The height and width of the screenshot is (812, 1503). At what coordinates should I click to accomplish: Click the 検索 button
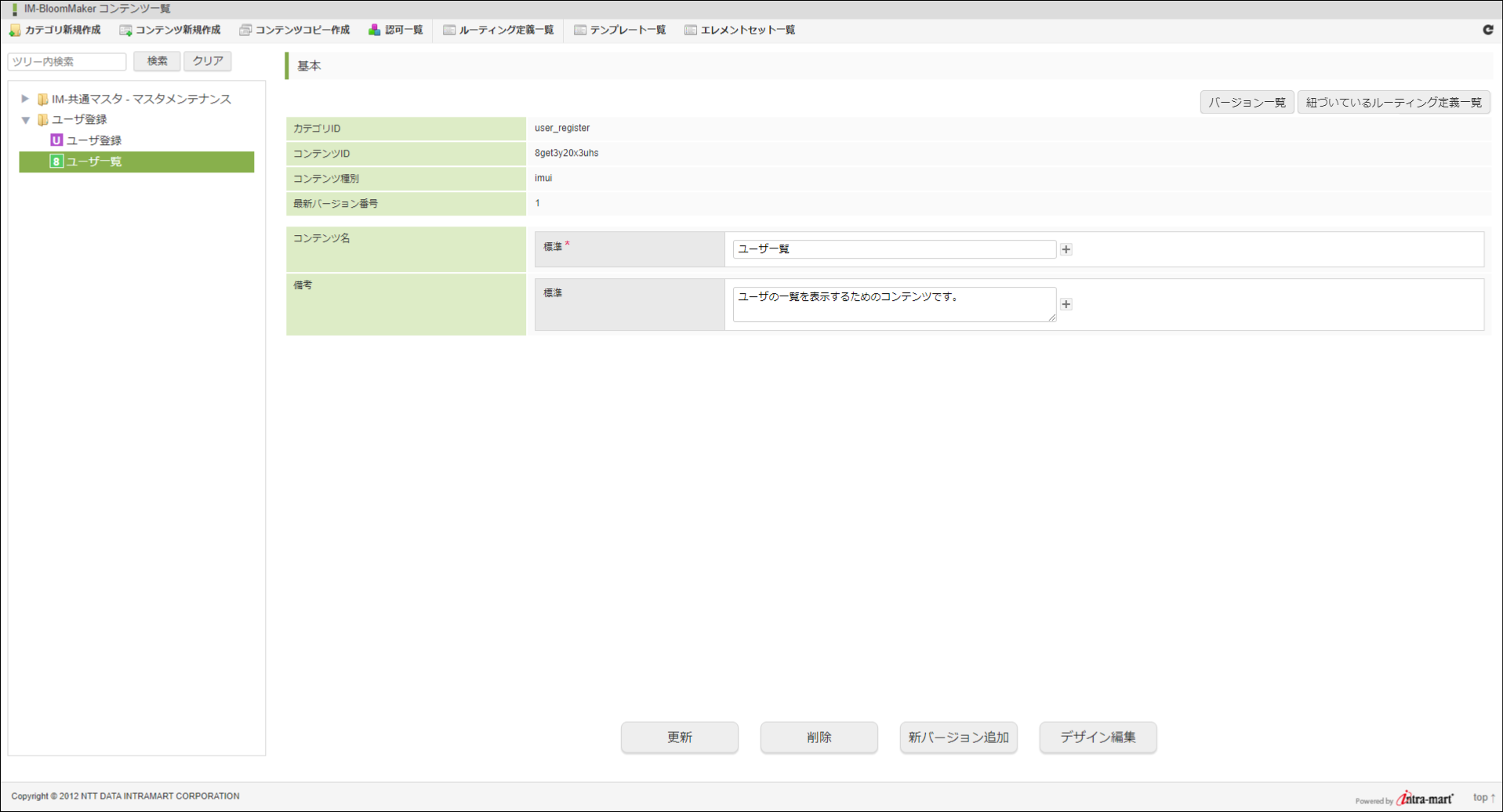click(x=157, y=61)
